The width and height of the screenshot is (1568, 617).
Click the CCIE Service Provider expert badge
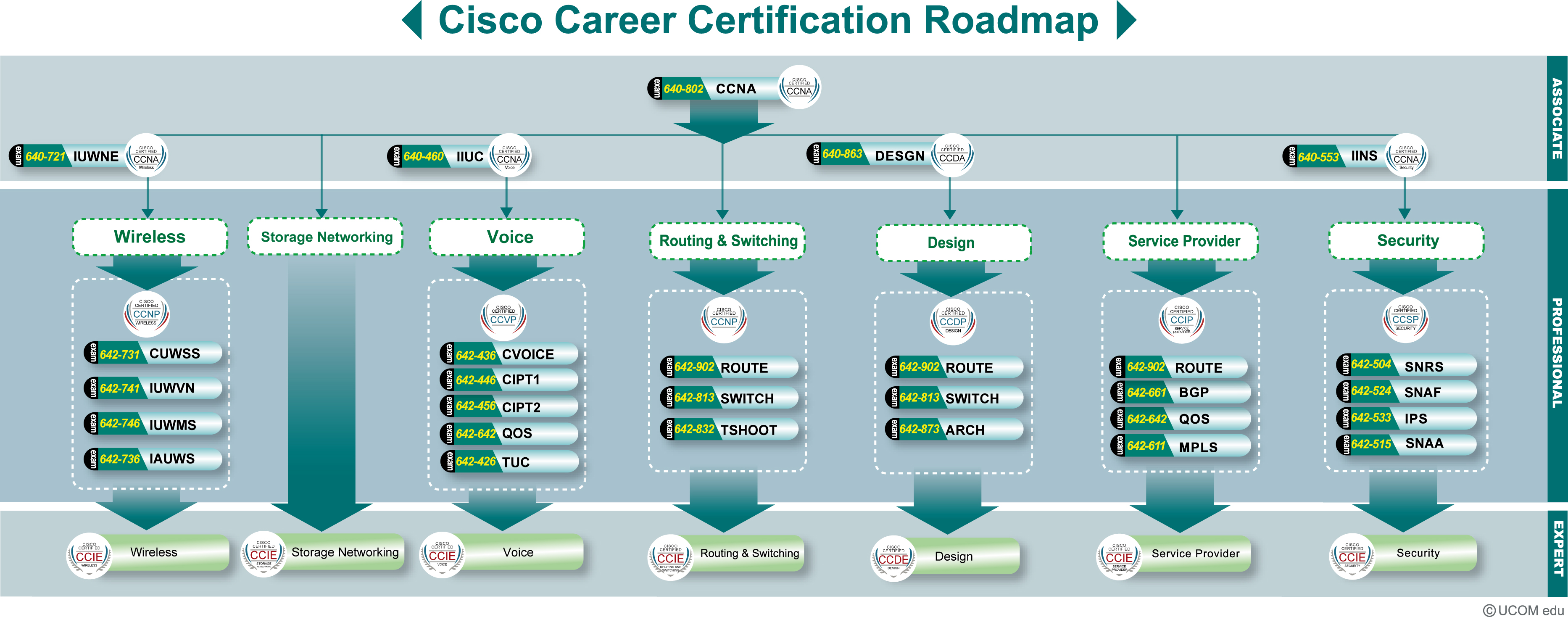(1120, 557)
